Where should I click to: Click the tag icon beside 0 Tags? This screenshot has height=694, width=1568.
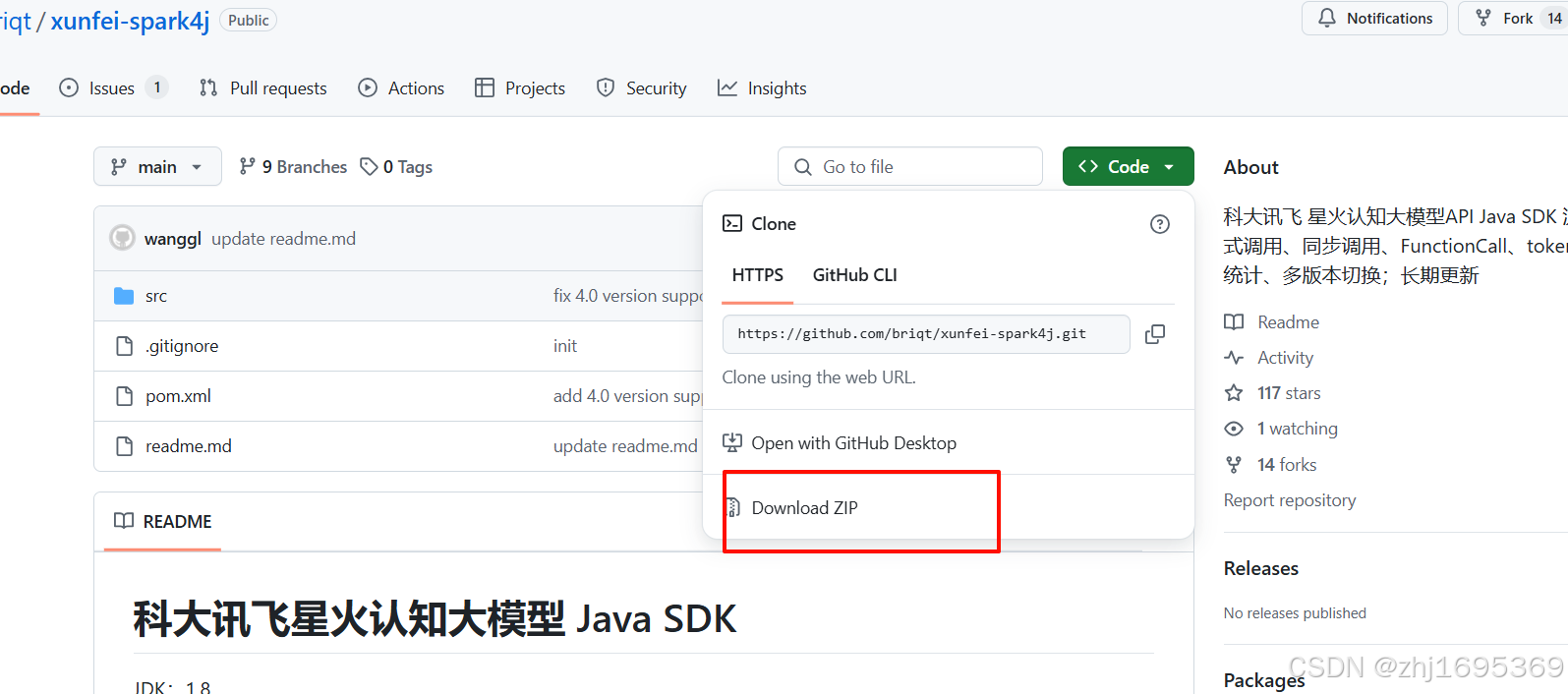pyautogui.click(x=369, y=167)
